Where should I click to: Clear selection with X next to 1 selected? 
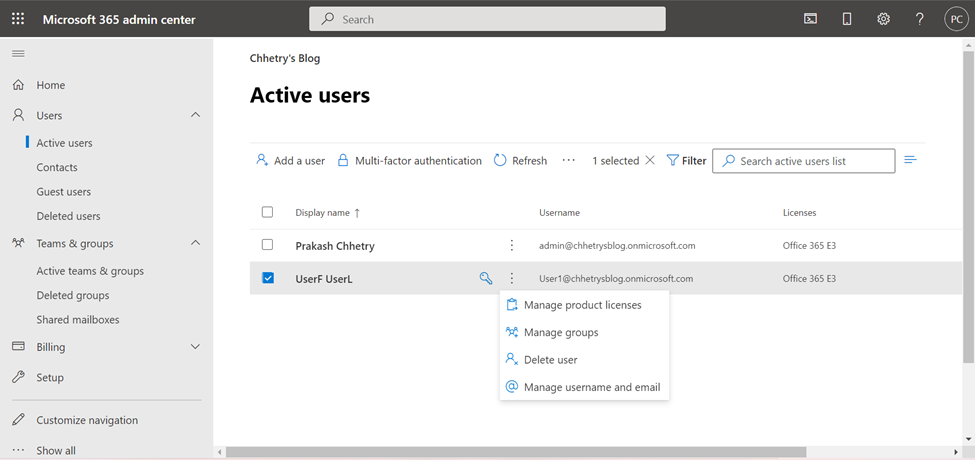click(650, 160)
